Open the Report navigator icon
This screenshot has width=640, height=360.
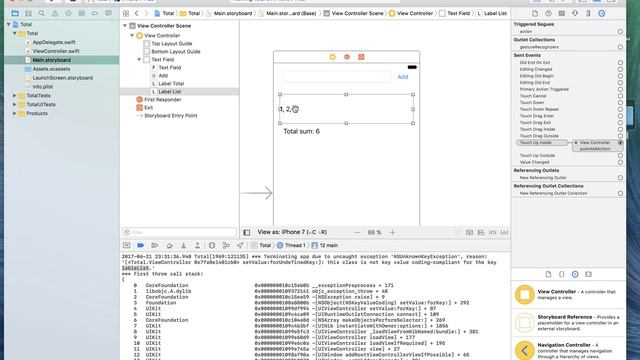tap(108, 13)
